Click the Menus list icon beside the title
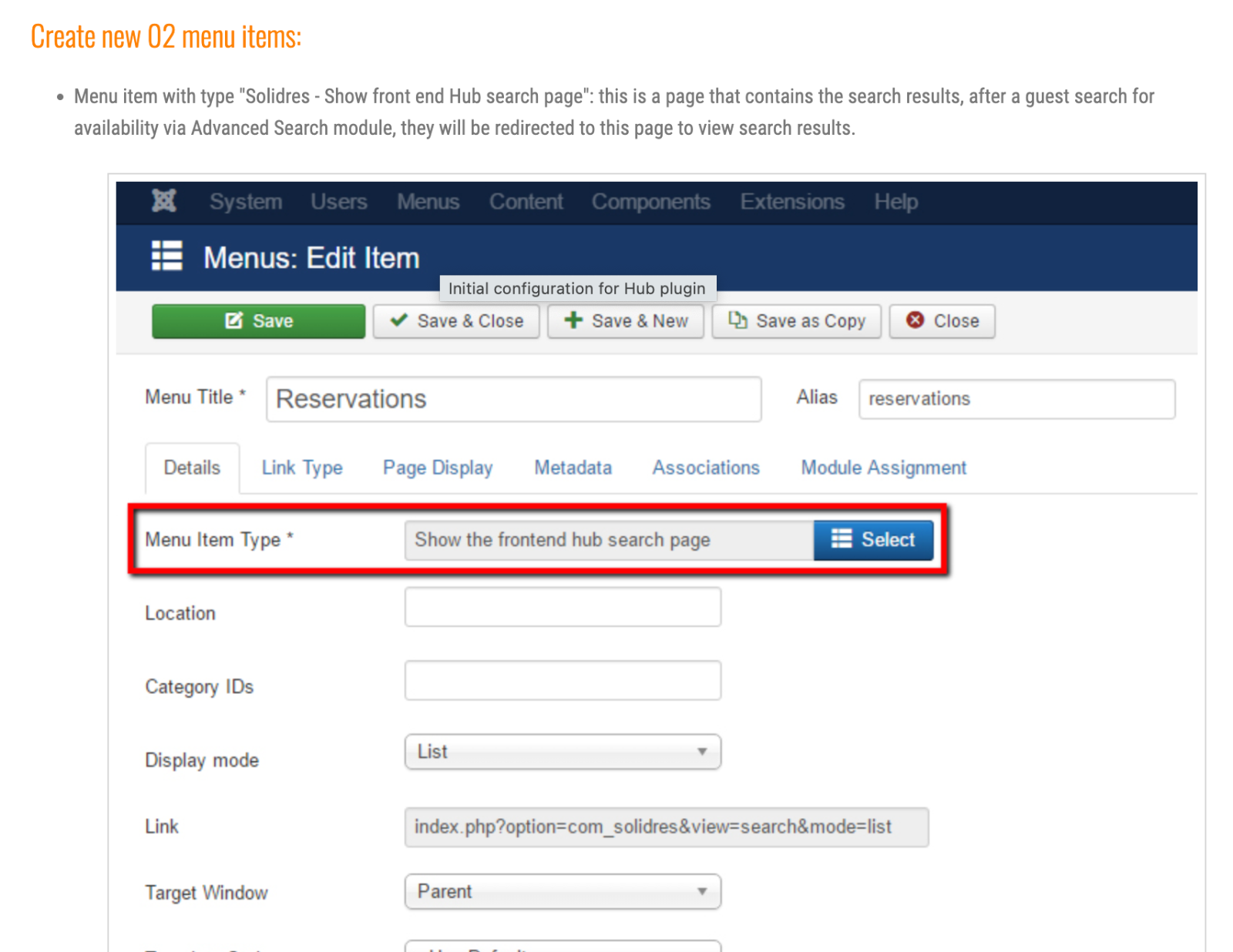Screen dimensions: 1233x952 (x=167, y=256)
